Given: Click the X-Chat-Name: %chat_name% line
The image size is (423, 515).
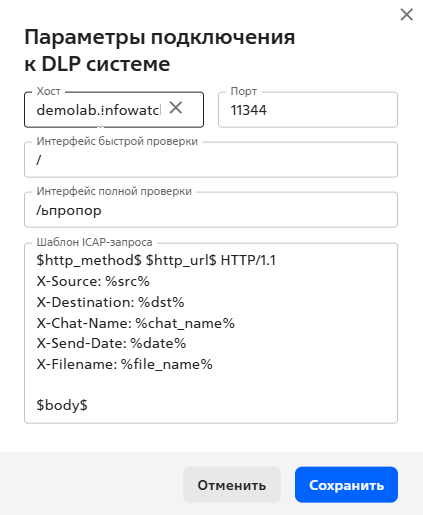Looking at the screenshot, I should pos(135,323).
